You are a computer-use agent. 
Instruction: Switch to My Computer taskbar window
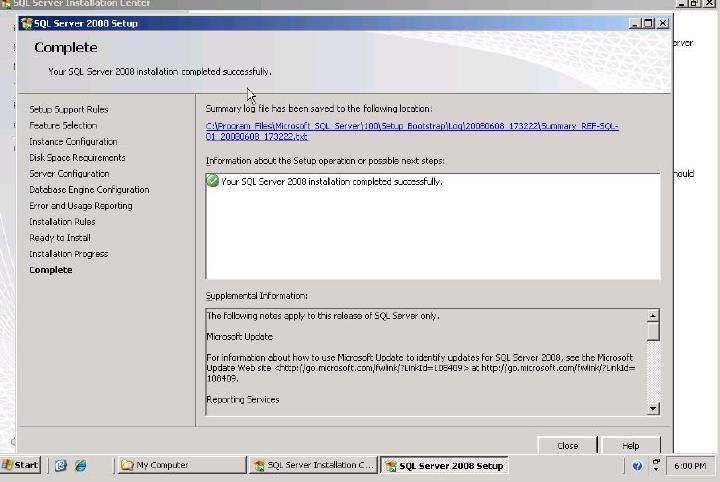coord(182,465)
